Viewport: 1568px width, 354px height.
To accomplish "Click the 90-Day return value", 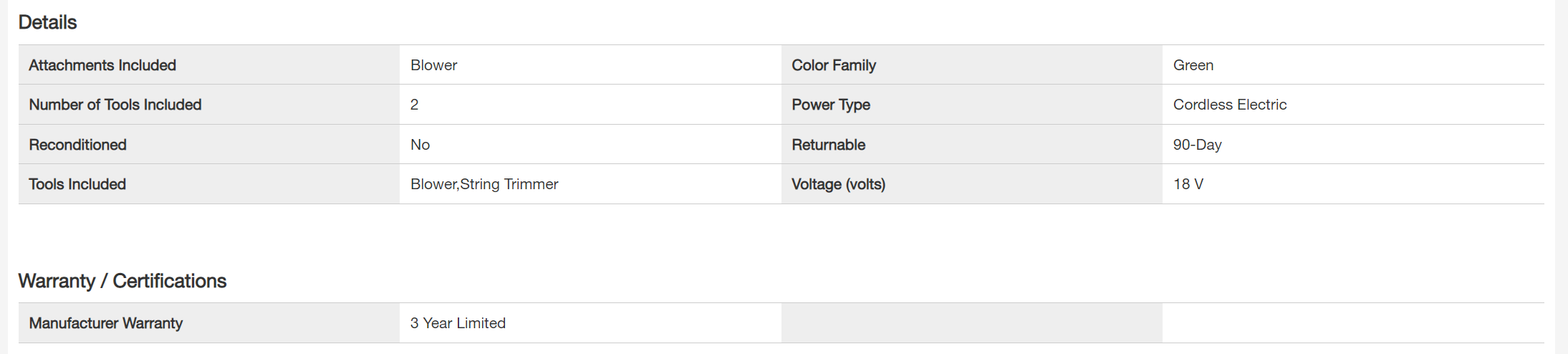I will pos(1197,145).
